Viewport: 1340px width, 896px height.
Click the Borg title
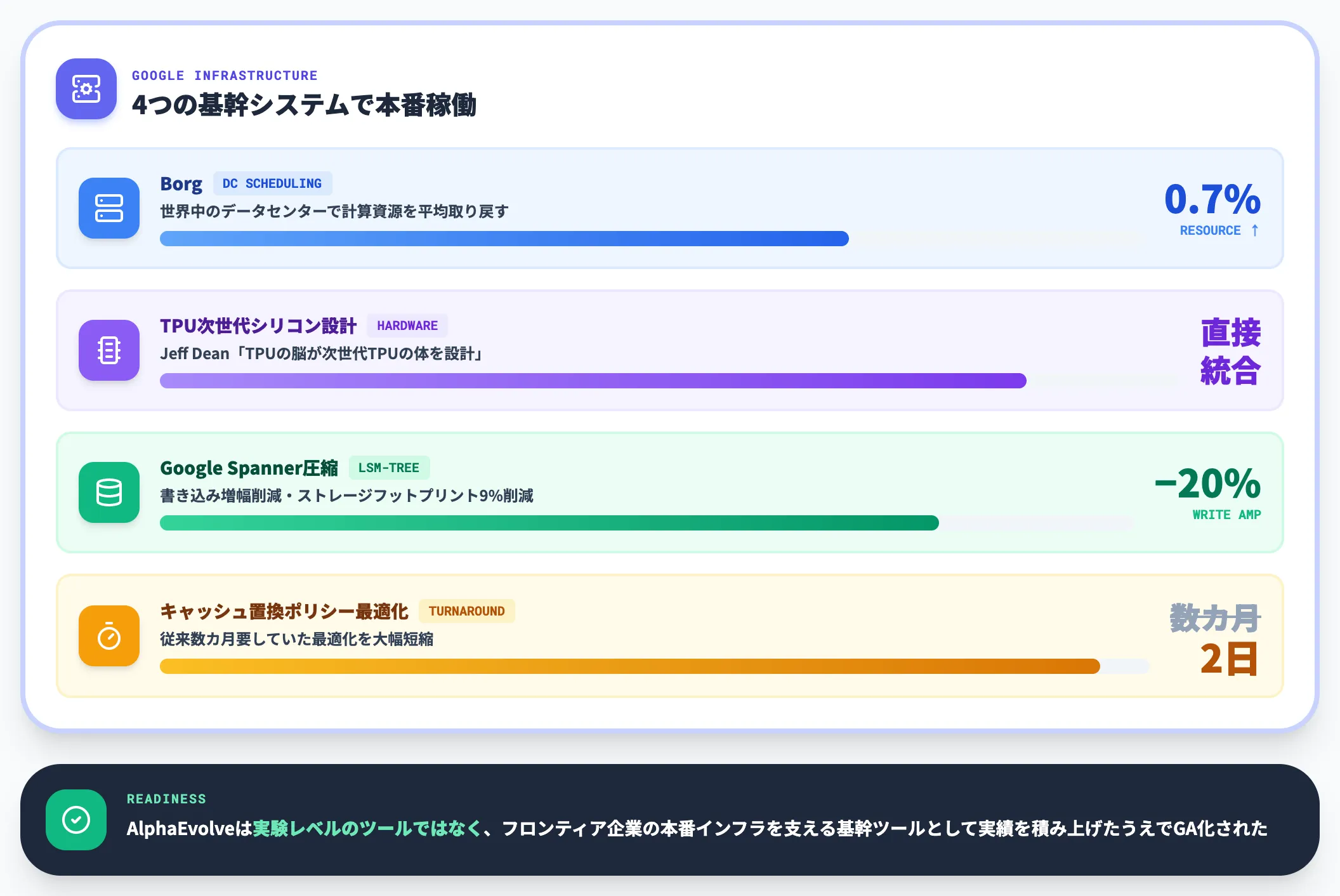tap(181, 184)
